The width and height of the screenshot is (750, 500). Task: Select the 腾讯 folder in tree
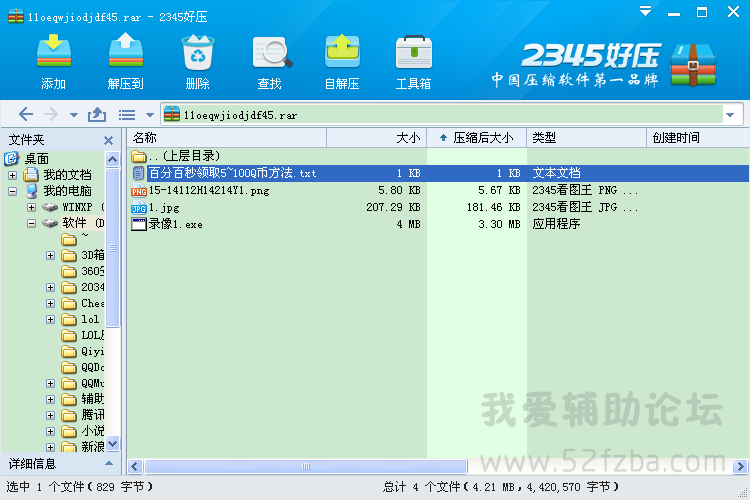point(92,415)
